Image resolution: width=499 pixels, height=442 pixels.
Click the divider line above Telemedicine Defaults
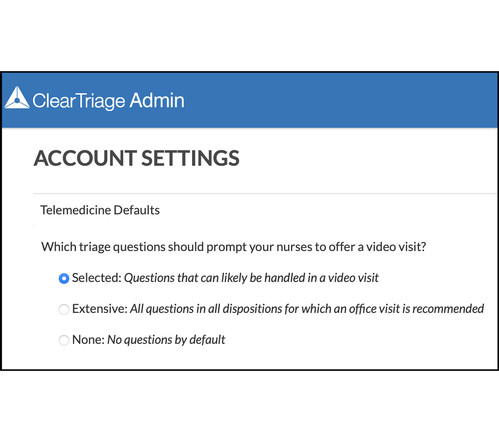265,193
